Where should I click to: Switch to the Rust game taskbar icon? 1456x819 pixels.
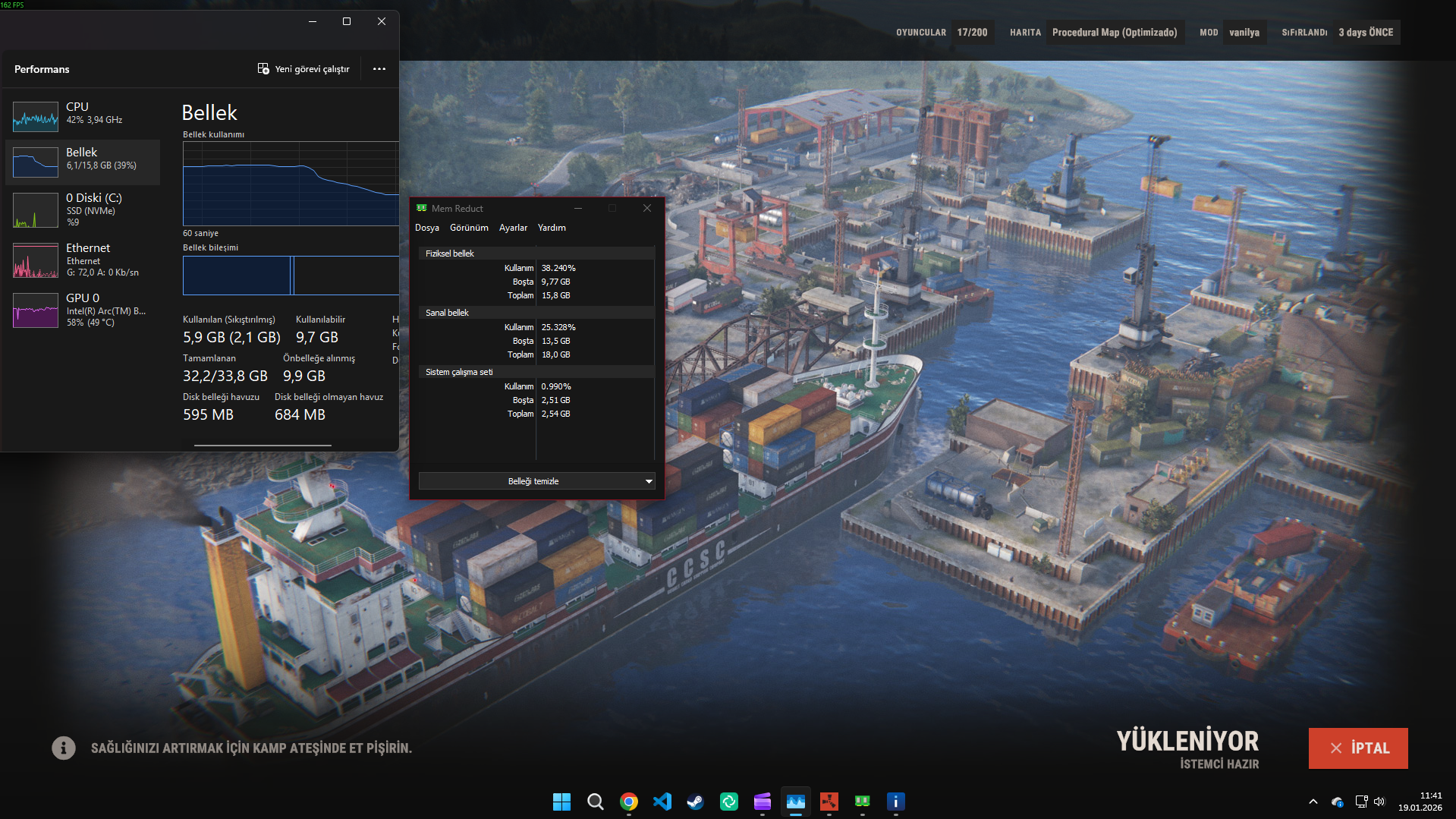point(829,802)
